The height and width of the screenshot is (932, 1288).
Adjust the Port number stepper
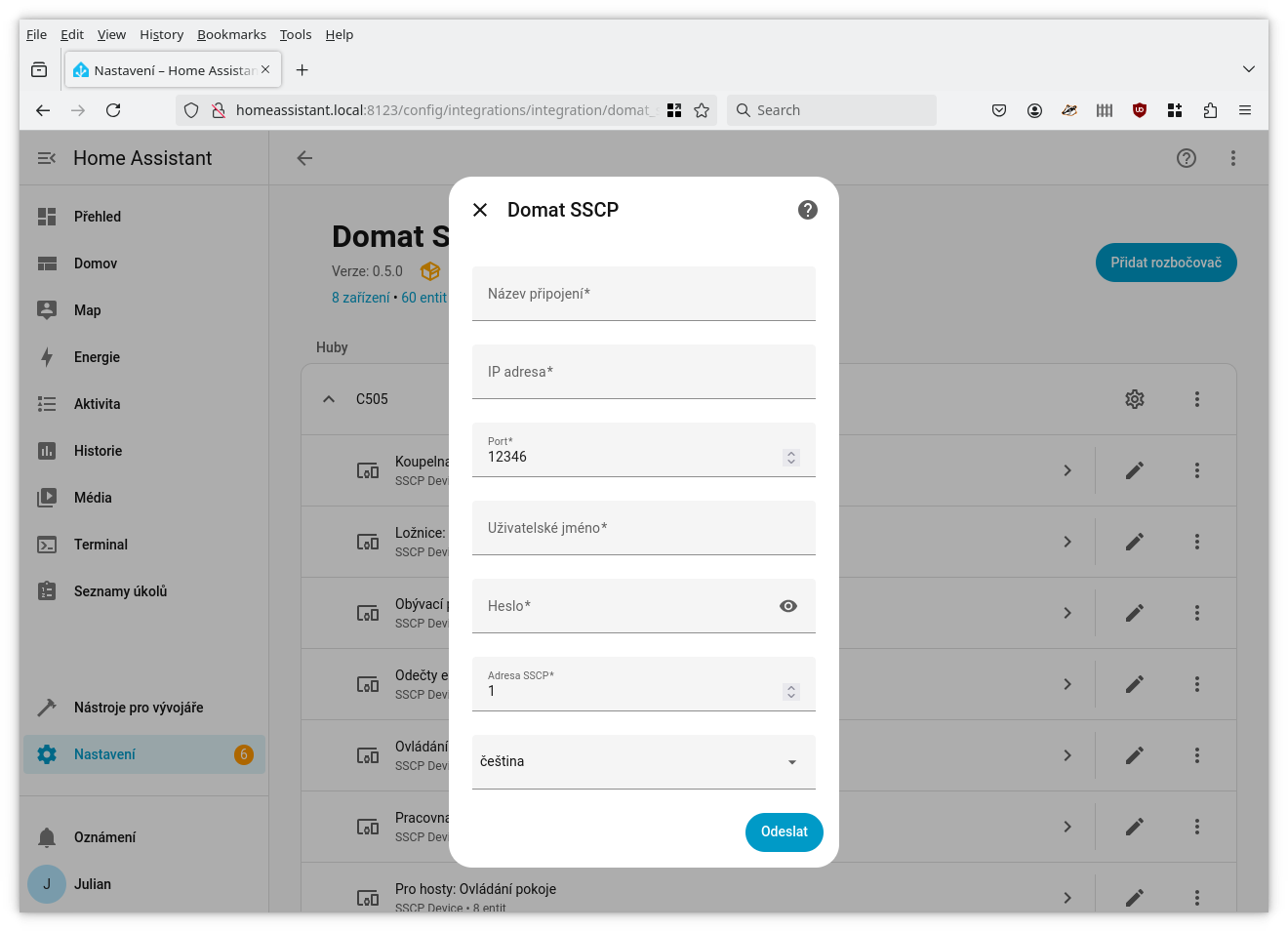coord(791,457)
